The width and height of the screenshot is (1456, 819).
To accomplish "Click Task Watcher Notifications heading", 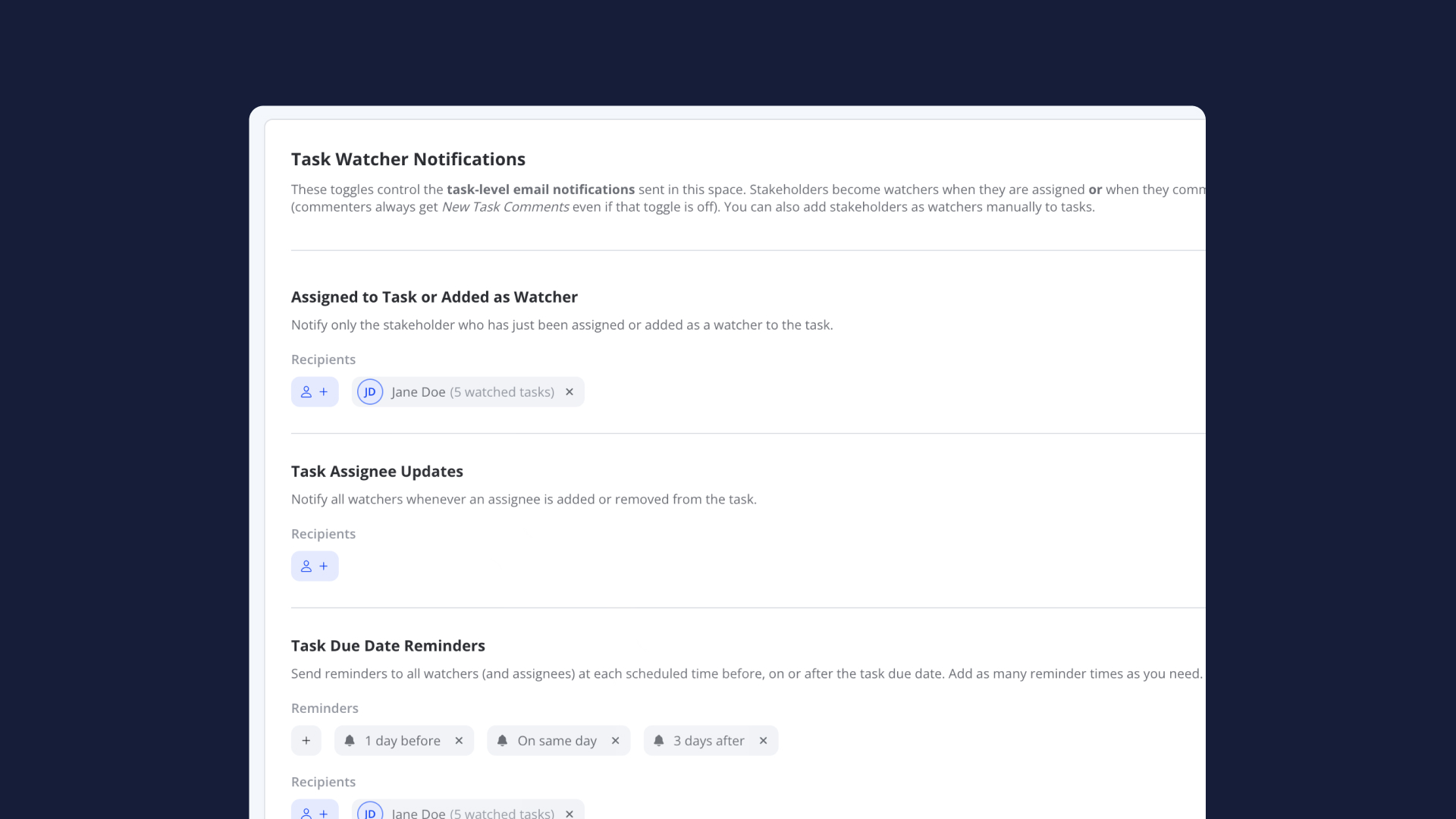I will click(408, 159).
